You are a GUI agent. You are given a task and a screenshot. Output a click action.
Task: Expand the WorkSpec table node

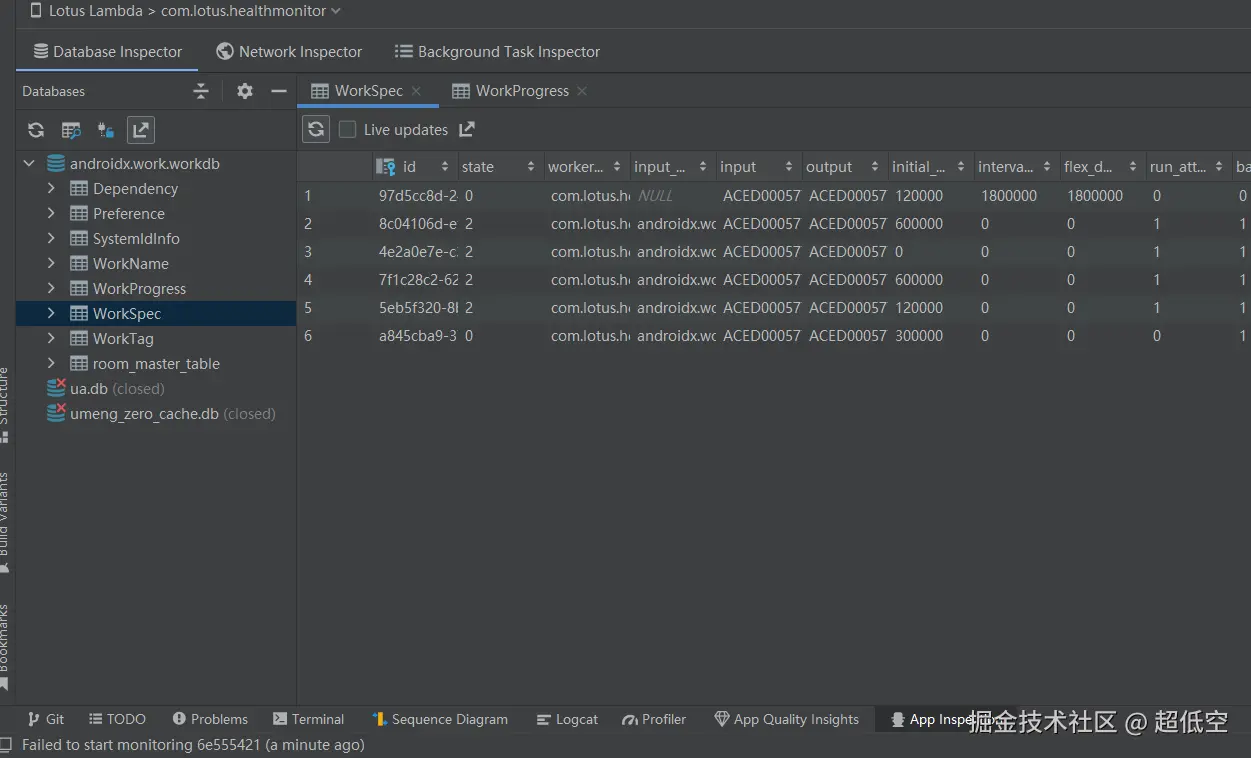pyautogui.click(x=51, y=313)
